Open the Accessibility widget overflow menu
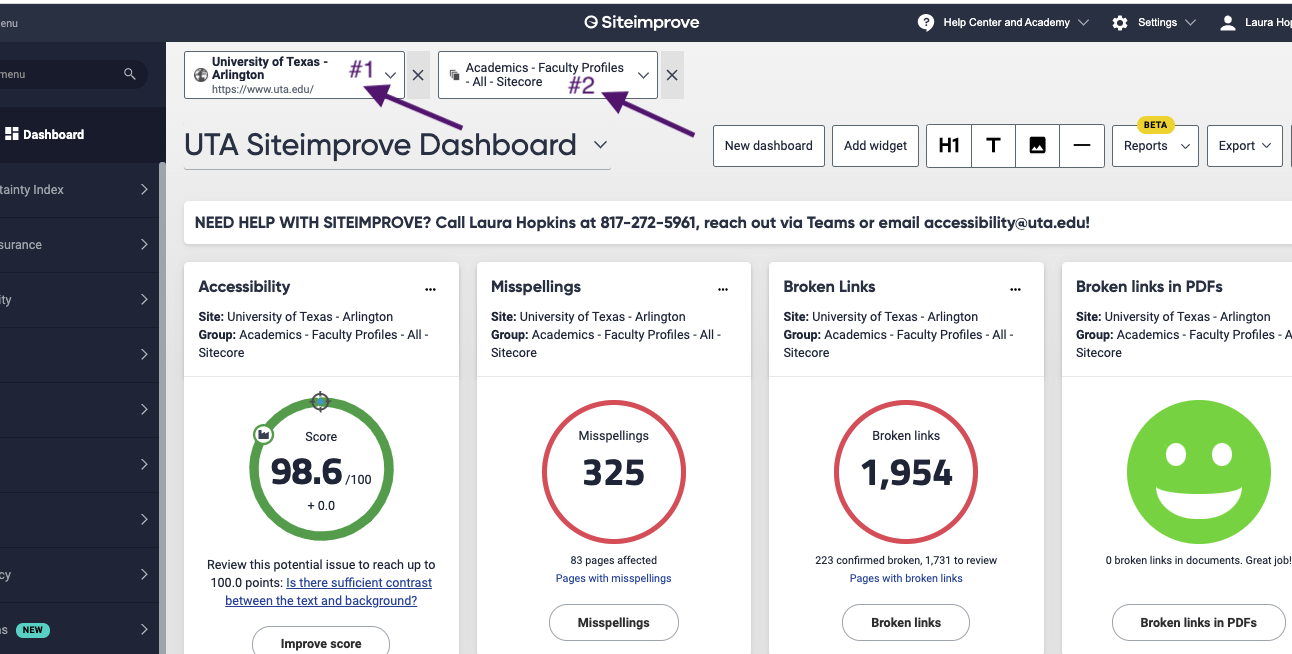The width and height of the screenshot is (1292, 654). pos(430,289)
